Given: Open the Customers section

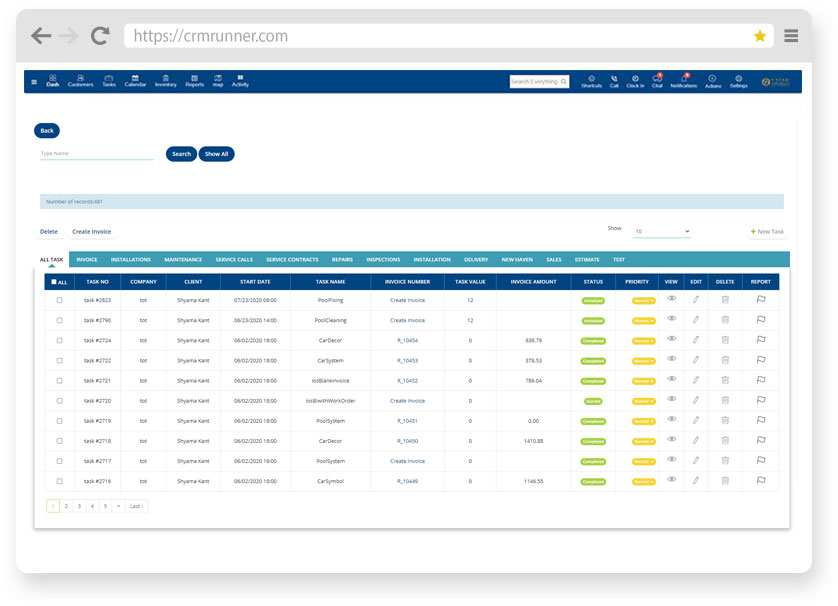Looking at the screenshot, I should pyautogui.click(x=81, y=82).
